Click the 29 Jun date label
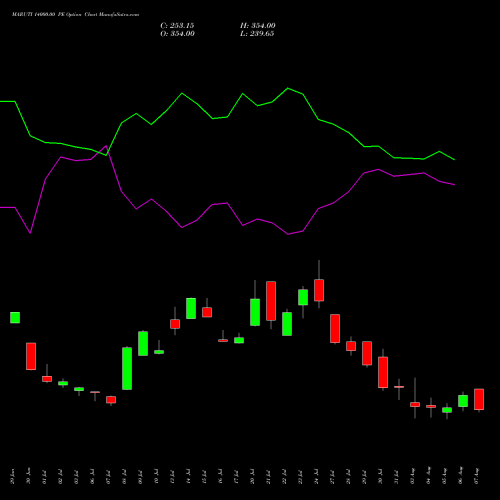Image resolution: width=500 pixels, height=500 pixels. point(12,477)
